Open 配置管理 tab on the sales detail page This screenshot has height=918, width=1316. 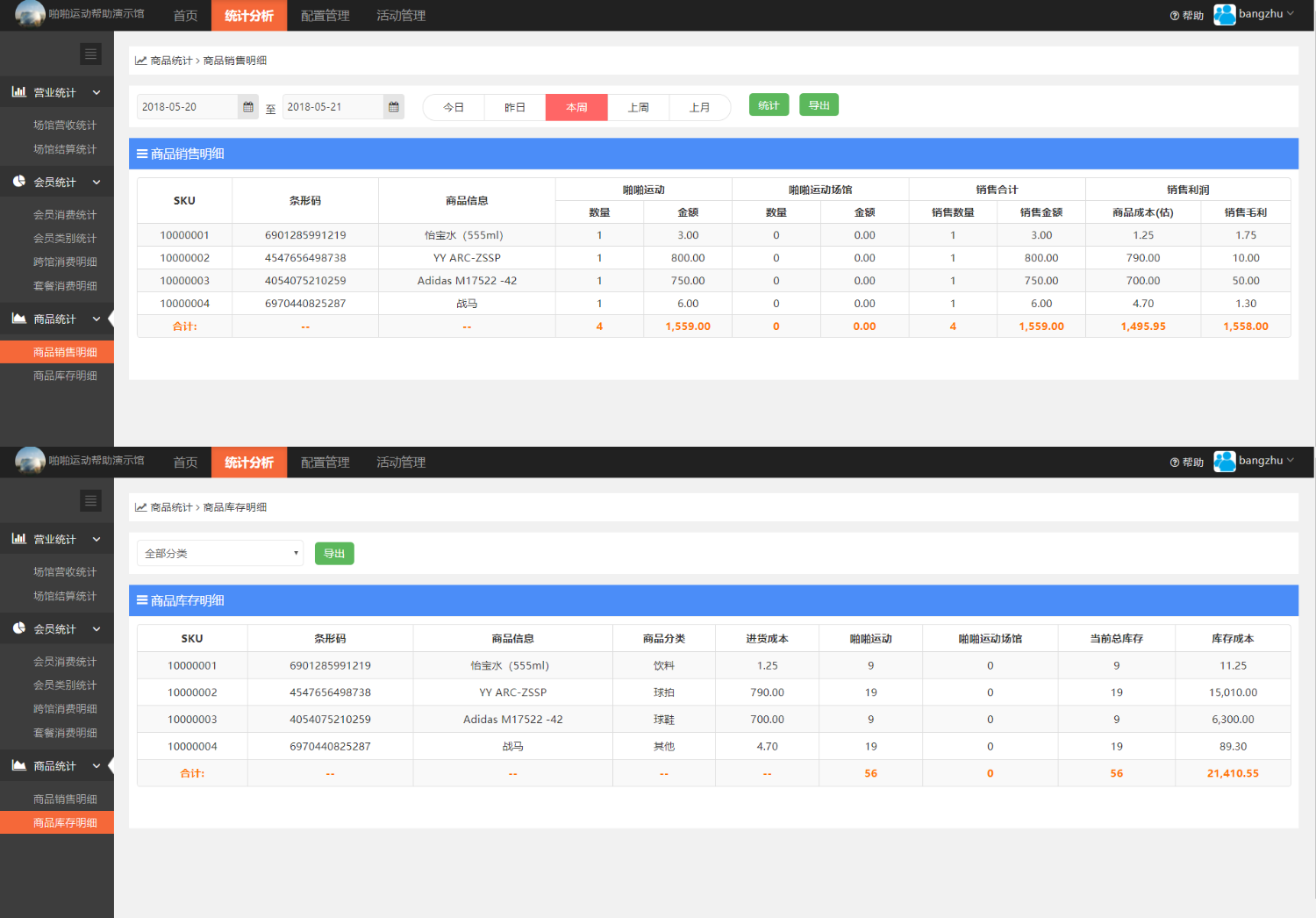click(325, 16)
